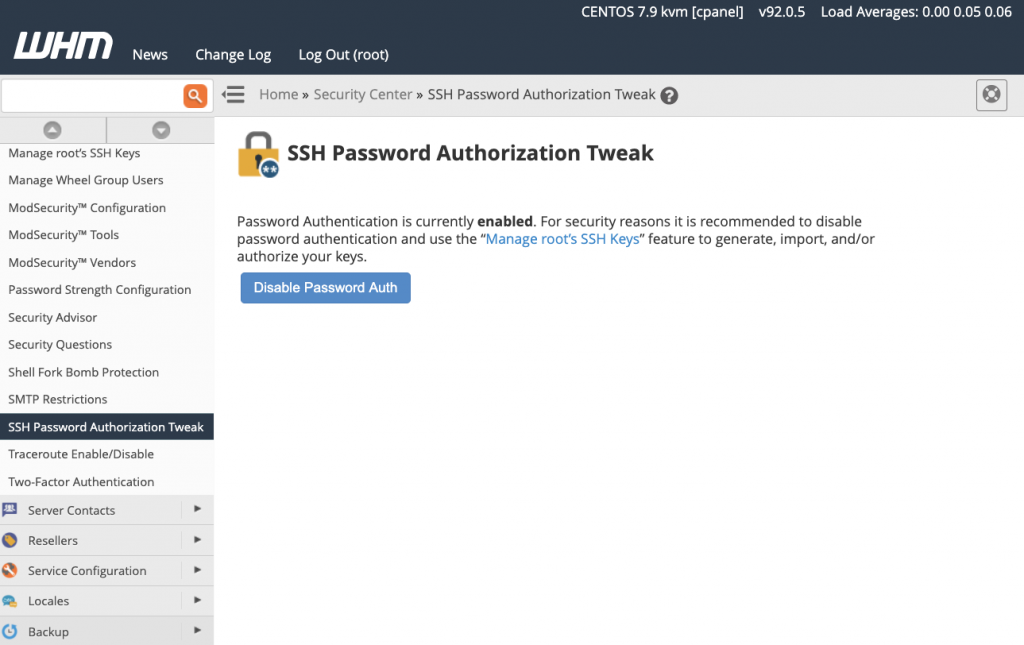Focus the sidebar search input field
The image size is (1024, 645).
coord(92,96)
